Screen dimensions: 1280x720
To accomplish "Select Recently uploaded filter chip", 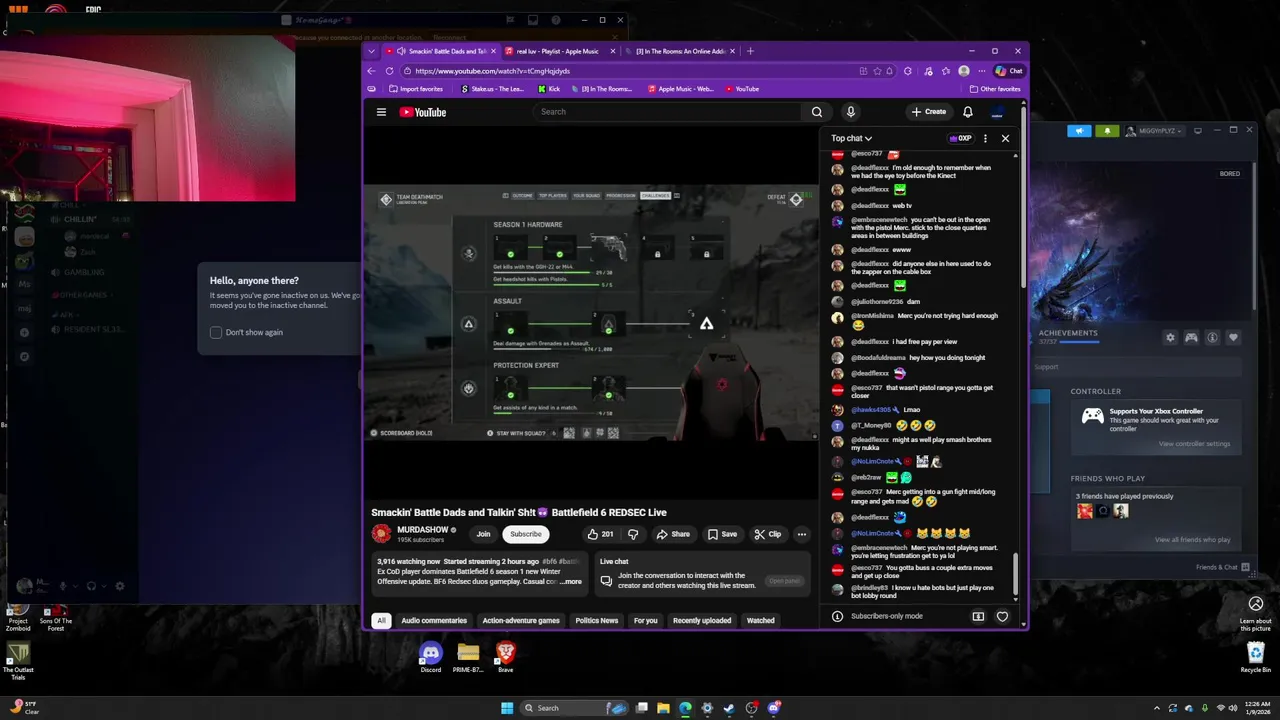I will 702,620.
